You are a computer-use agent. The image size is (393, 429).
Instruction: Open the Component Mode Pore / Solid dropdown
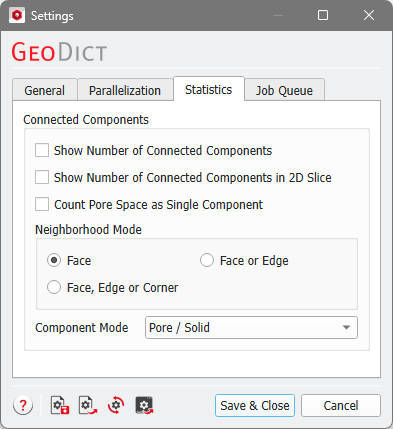(251, 328)
